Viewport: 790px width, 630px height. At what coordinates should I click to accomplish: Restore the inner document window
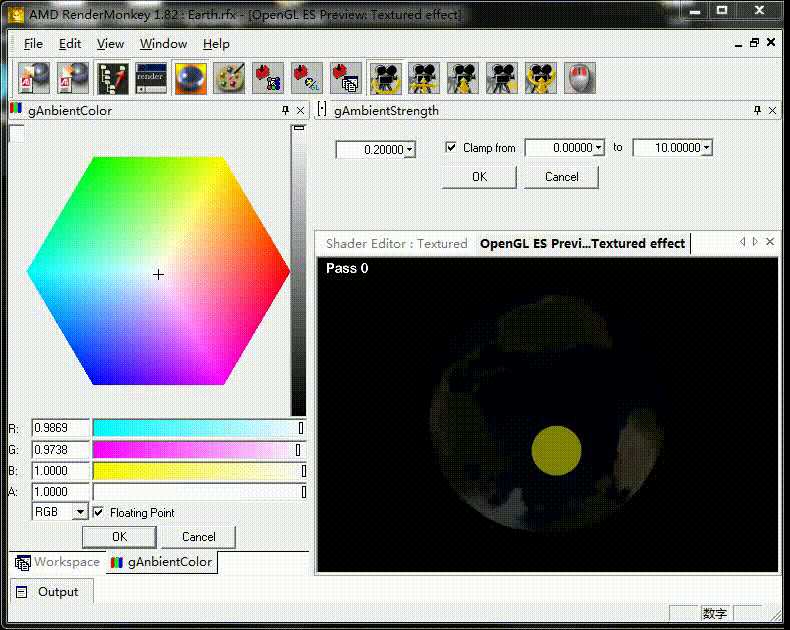754,43
